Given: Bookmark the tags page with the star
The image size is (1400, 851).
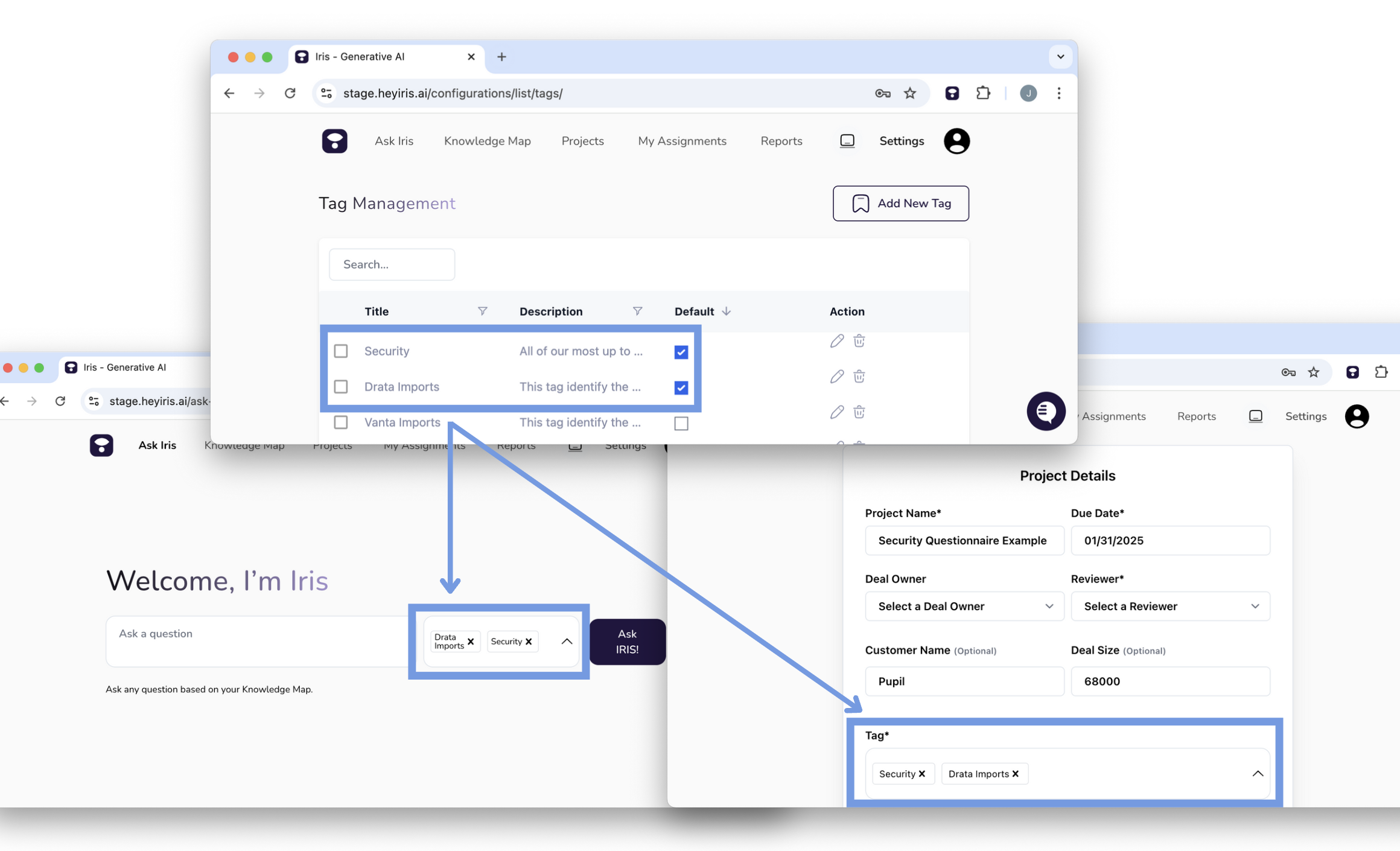Looking at the screenshot, I should coord(910,93).
